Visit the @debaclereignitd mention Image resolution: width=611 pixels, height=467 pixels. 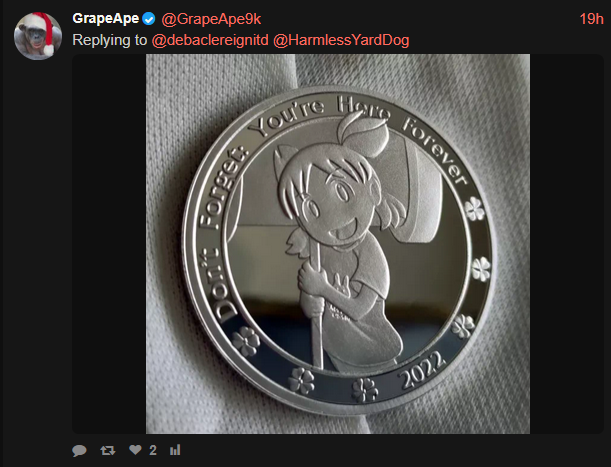click(210, 40)
